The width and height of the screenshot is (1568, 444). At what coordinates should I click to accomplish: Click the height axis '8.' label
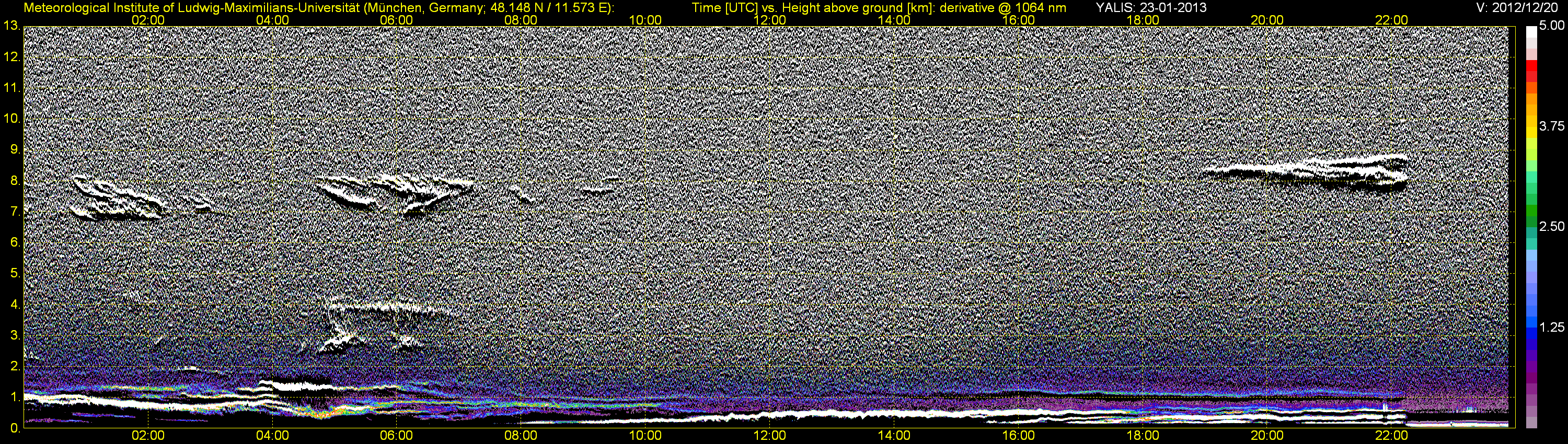[16, 181]
